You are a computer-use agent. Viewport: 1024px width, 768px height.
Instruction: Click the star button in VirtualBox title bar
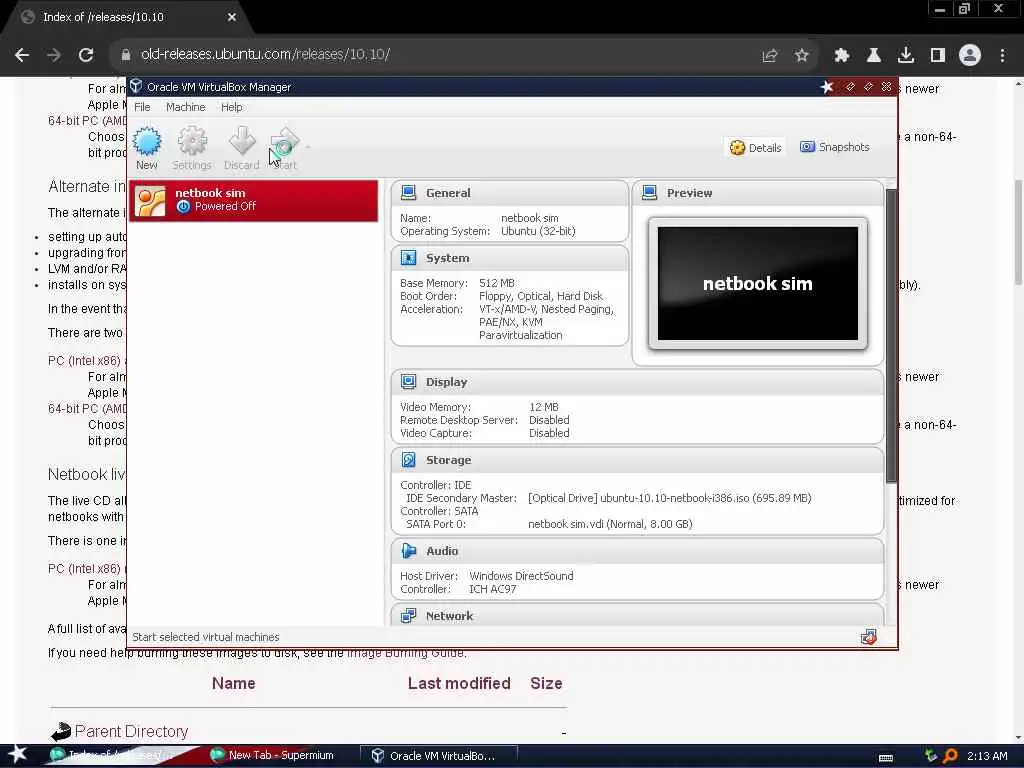[x=827, y=87]
